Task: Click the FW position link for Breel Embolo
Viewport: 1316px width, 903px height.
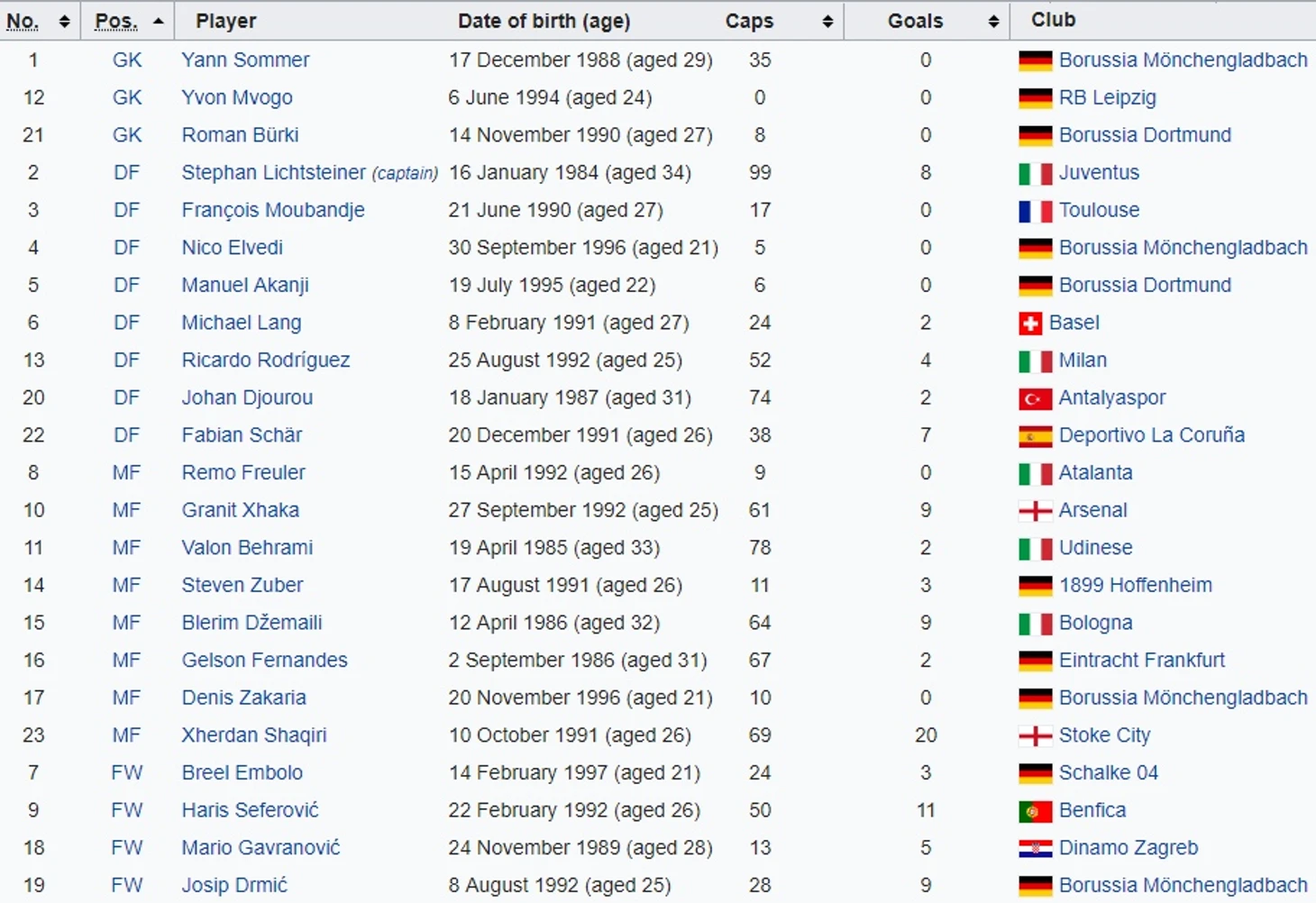Action: [x=127, y=772]
